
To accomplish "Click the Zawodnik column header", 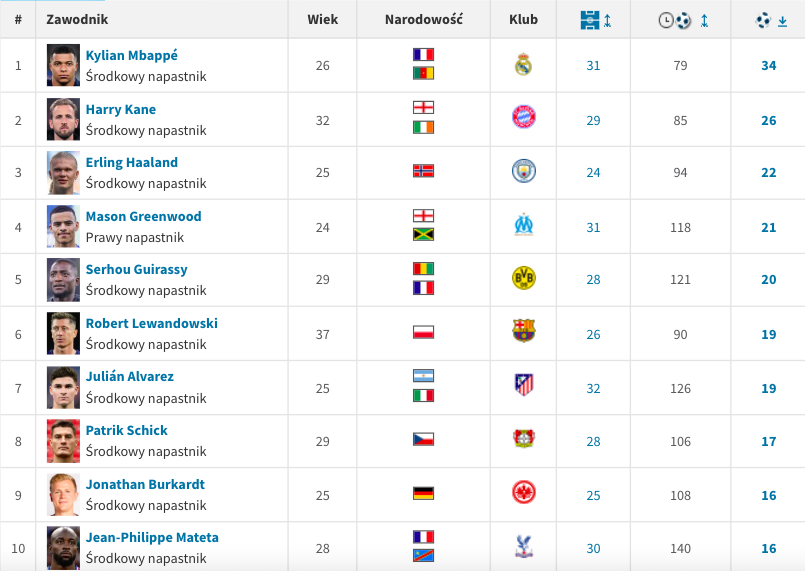I will [x=77, y=20].
